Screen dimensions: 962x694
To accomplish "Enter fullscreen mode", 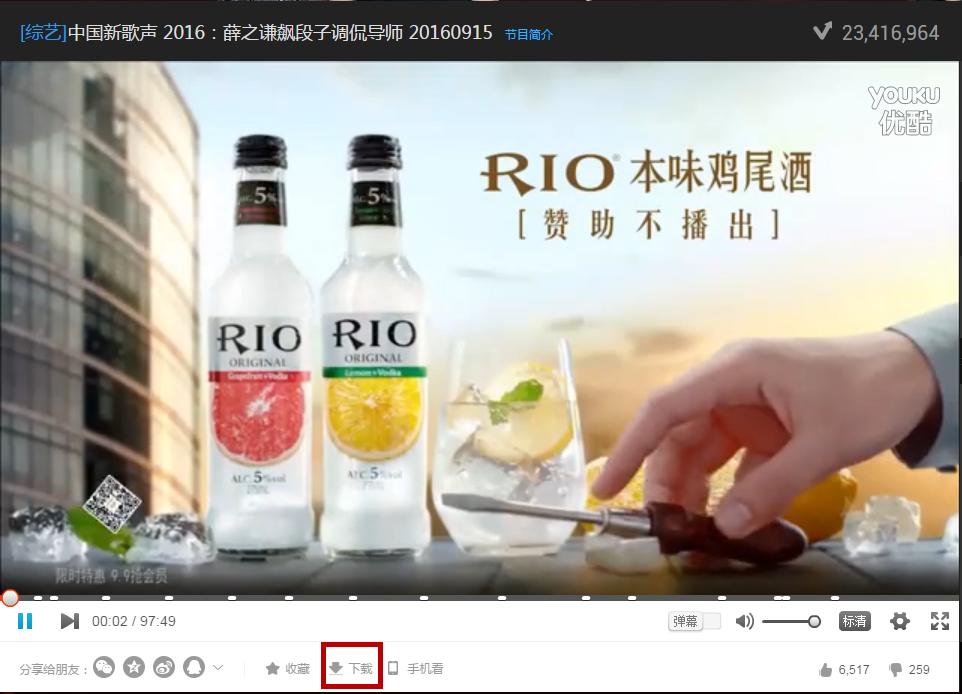I will 938,621.
